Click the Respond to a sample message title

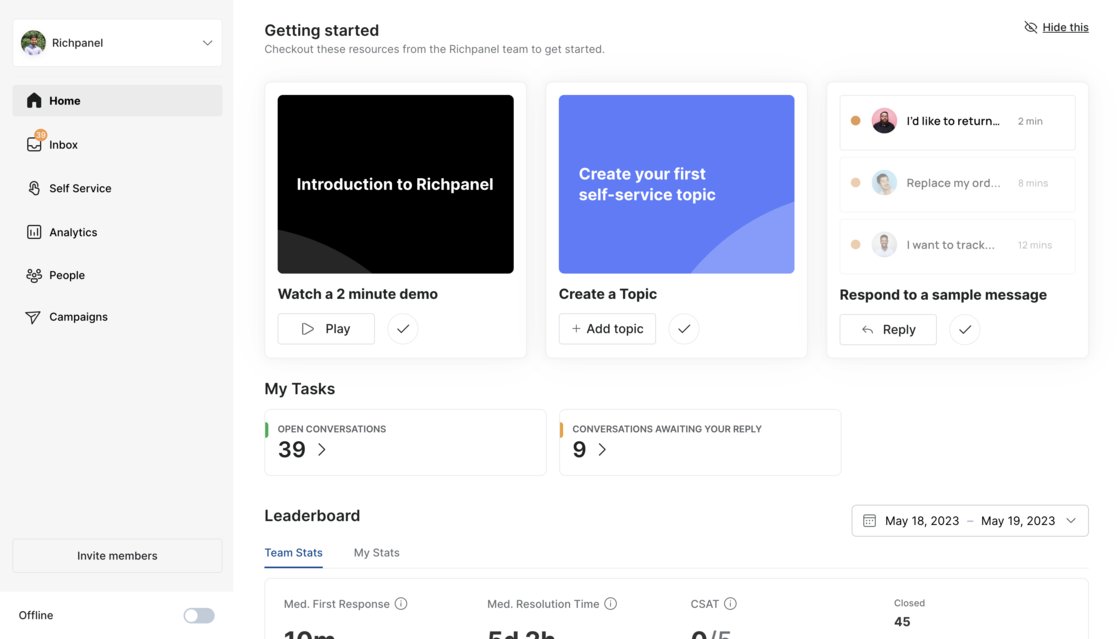pos(943,295)
